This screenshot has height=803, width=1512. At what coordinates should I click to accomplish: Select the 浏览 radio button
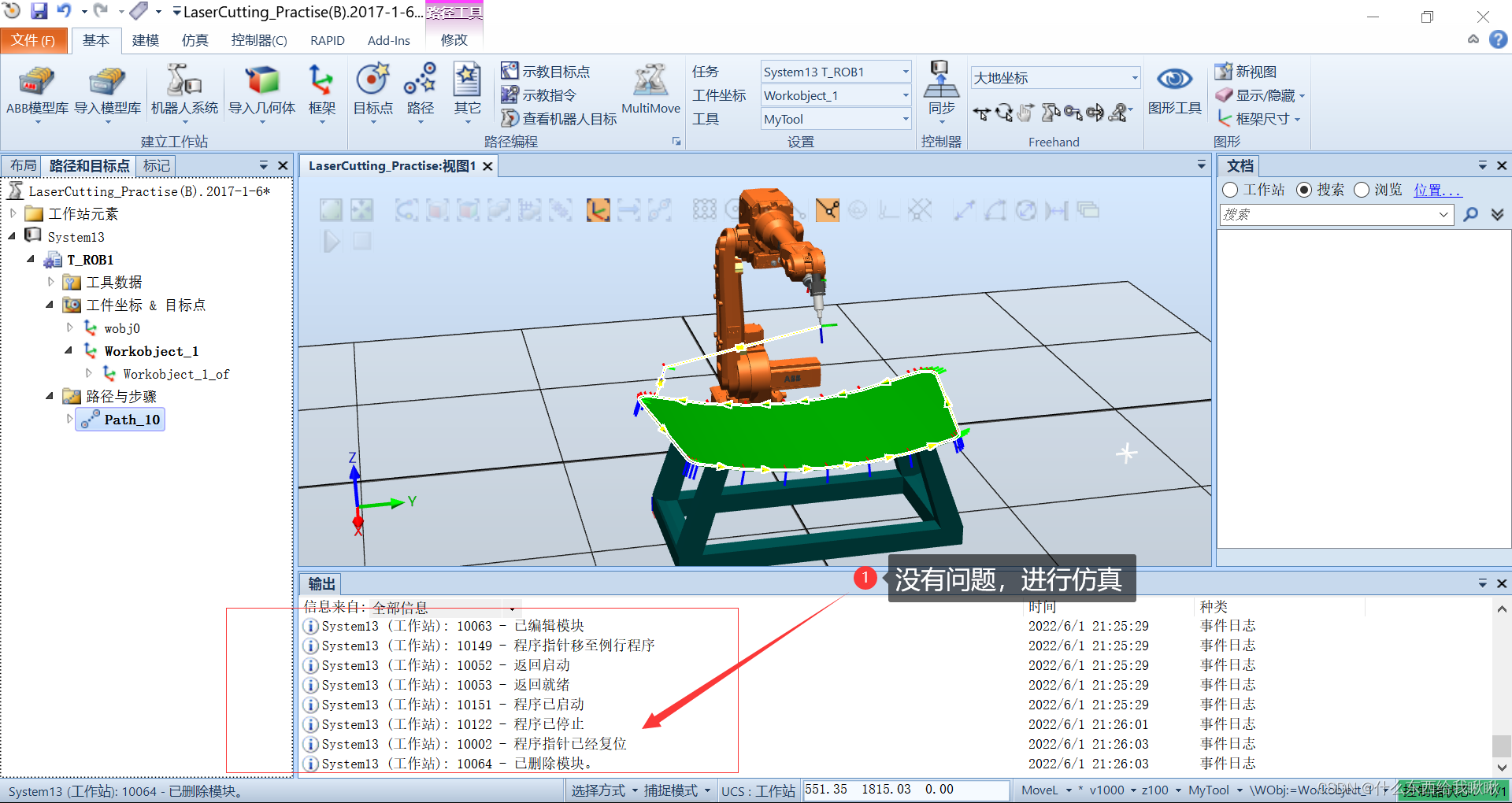pos(1362,190)
